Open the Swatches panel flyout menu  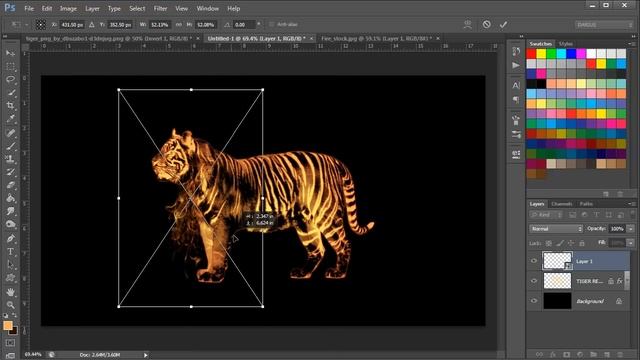[631, 44]
